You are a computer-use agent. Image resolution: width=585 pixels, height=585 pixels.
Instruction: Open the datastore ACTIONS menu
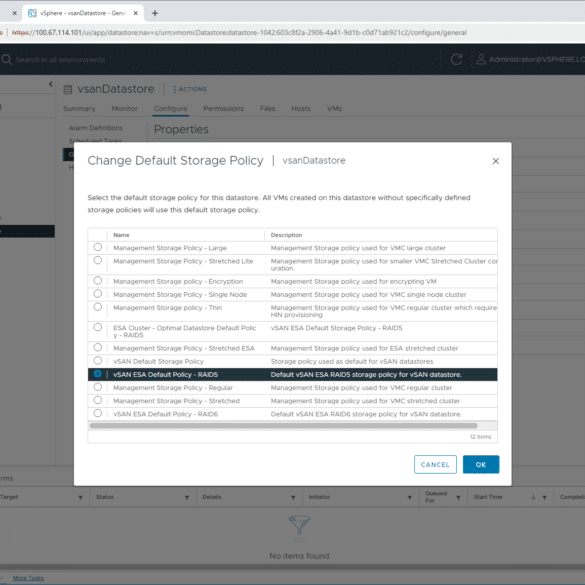point(190,89)
